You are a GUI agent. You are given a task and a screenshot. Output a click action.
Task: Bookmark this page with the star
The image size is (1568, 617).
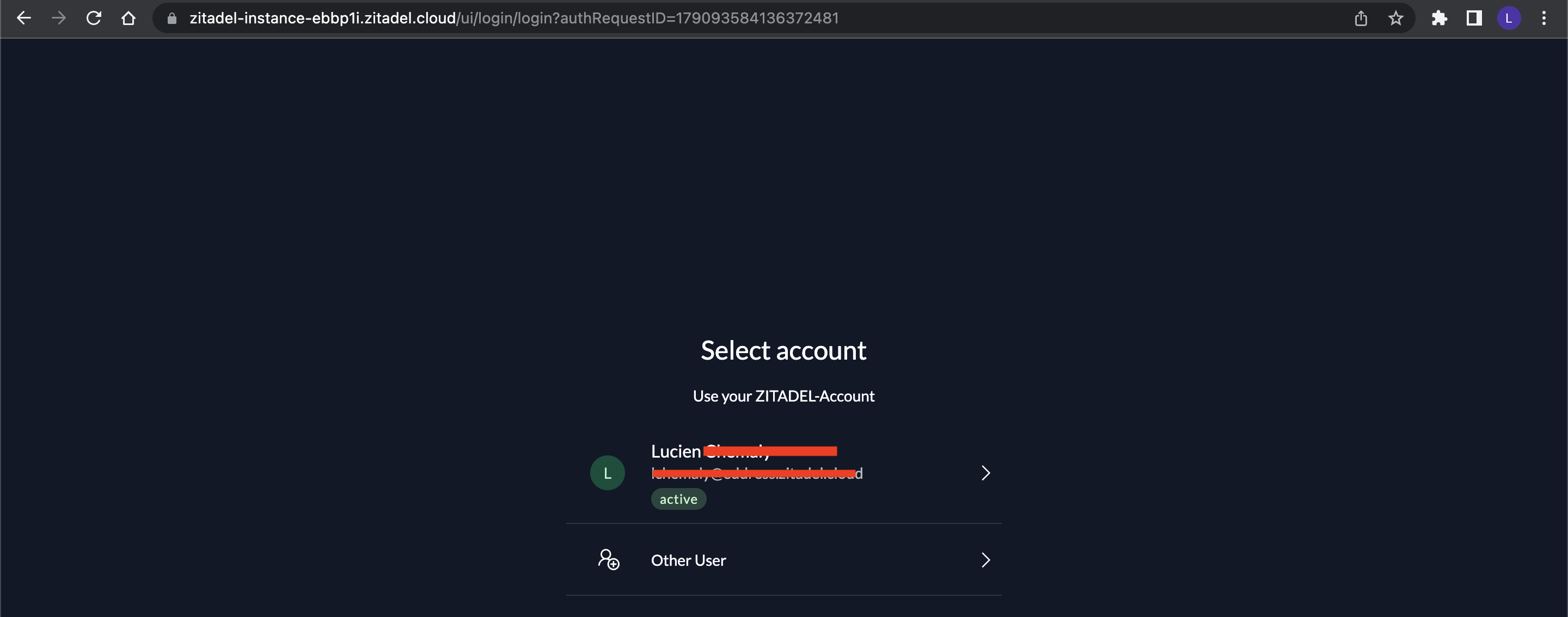(x=1396, y=18)
